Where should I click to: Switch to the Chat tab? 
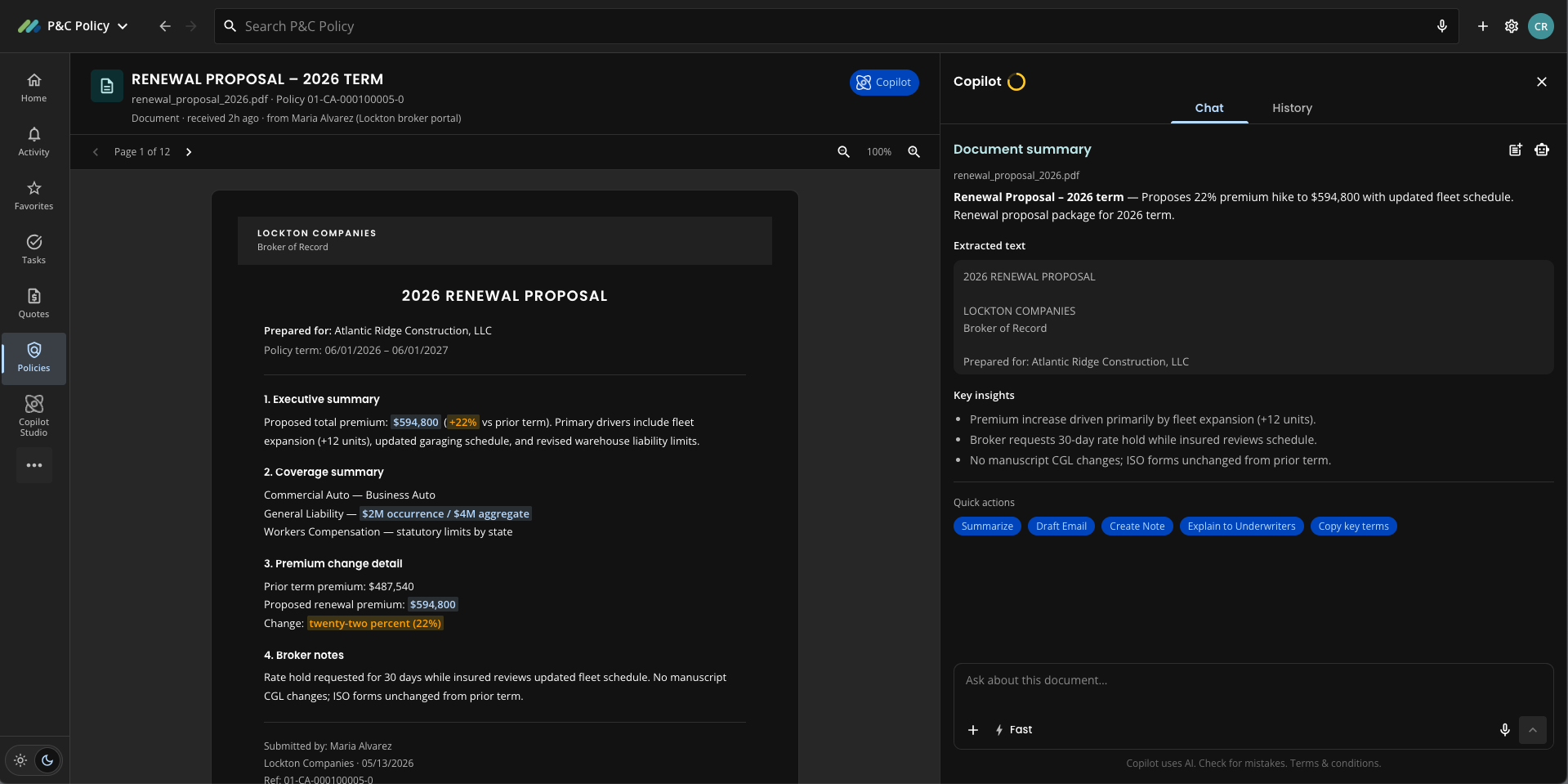pyautogui.click(x=1209, y=109)
